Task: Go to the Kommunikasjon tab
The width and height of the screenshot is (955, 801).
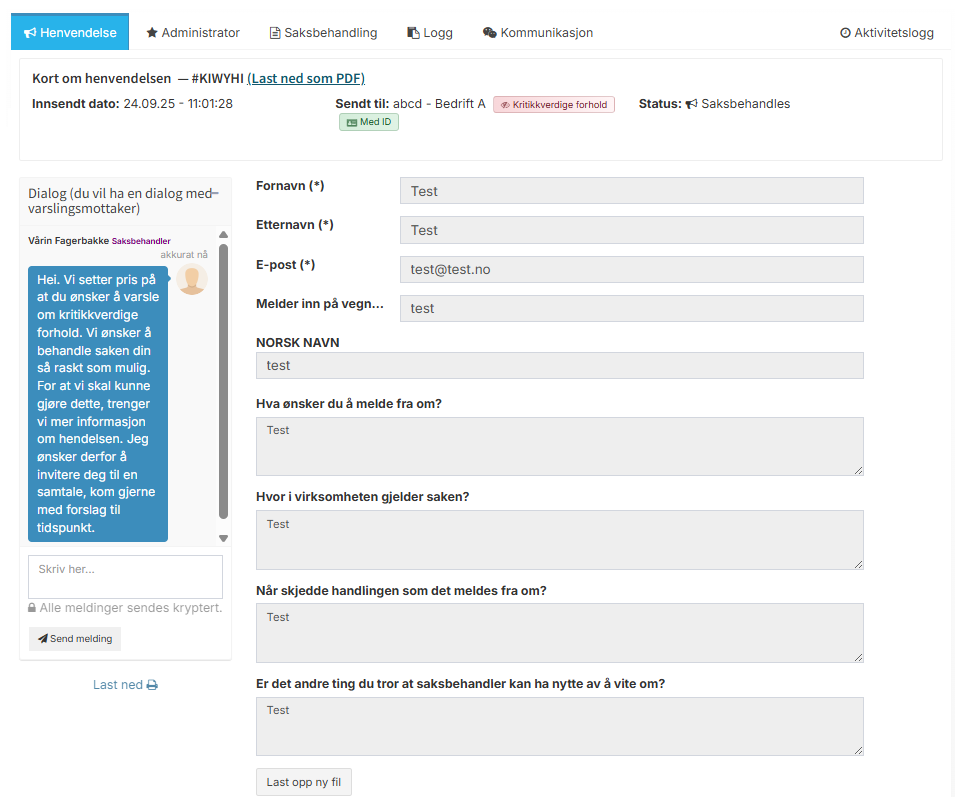Action: point(538,33)
